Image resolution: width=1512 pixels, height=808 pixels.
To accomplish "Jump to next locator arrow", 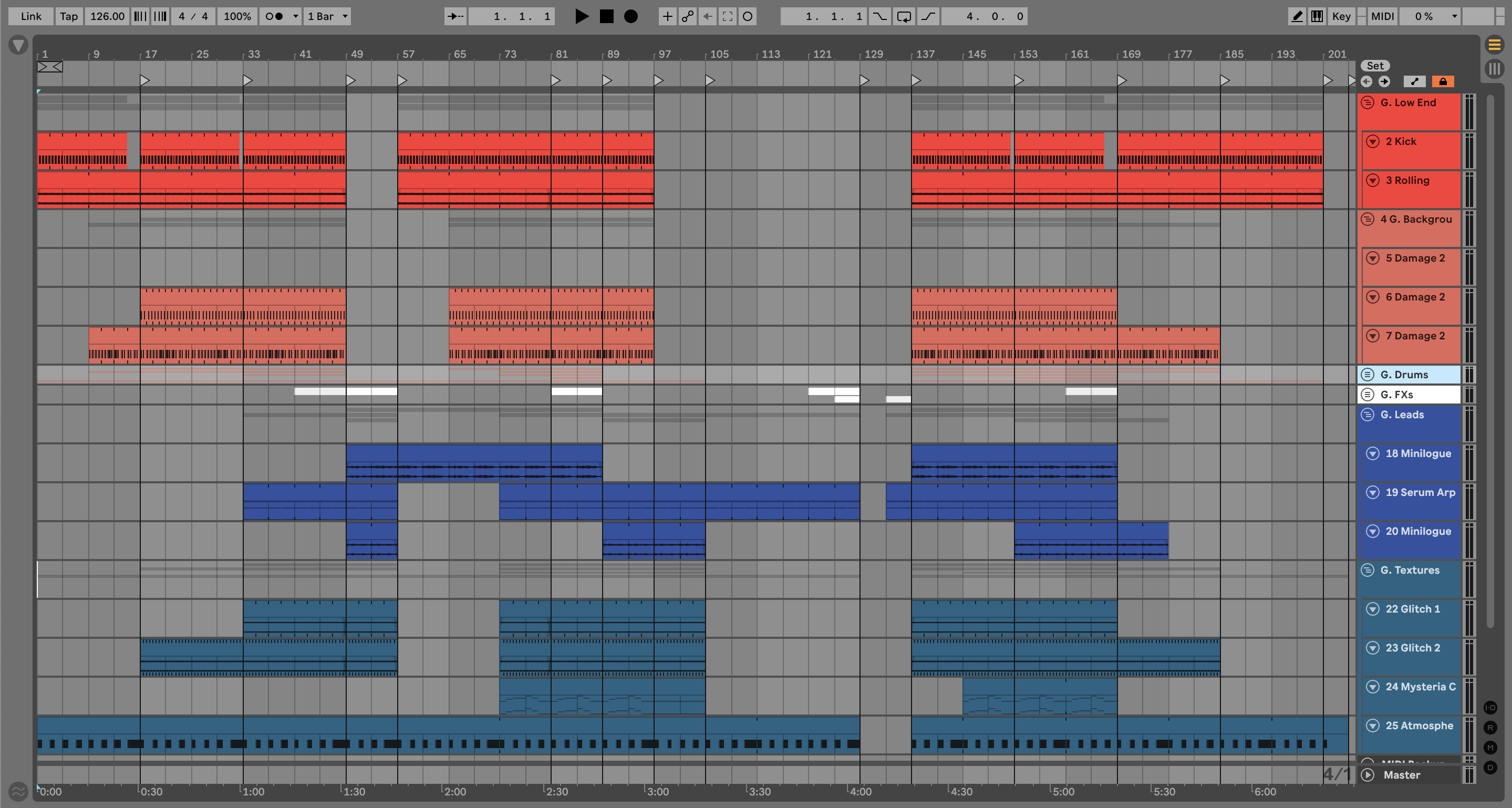I will [x=1384, y=81].
